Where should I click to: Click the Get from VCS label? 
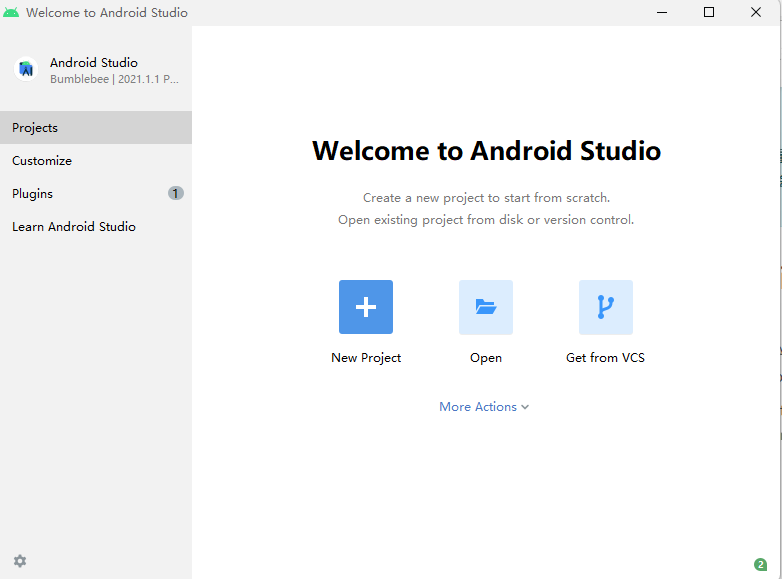click(x=605, y=358)
